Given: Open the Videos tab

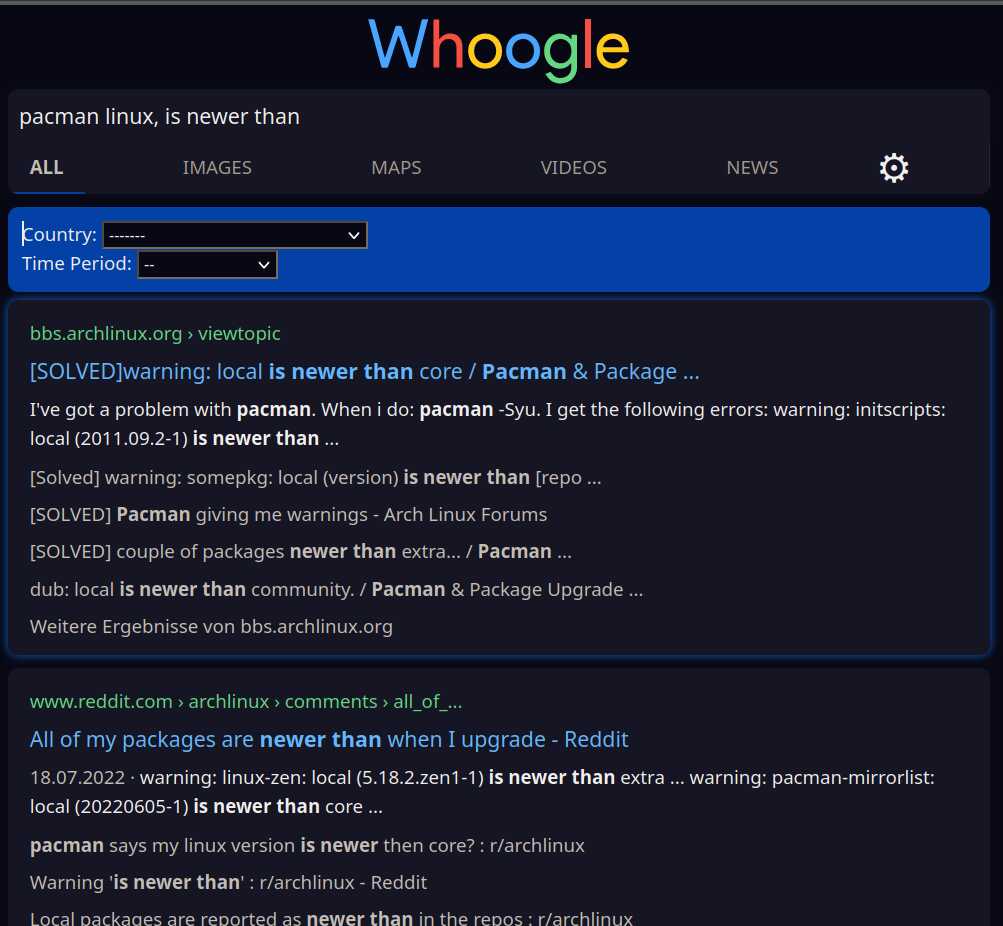Looking at the screenshot, I should pos(573,168).
